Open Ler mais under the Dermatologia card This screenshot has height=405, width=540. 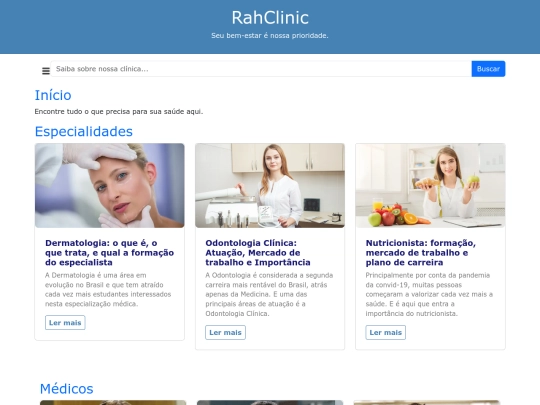tap(65, 323)
